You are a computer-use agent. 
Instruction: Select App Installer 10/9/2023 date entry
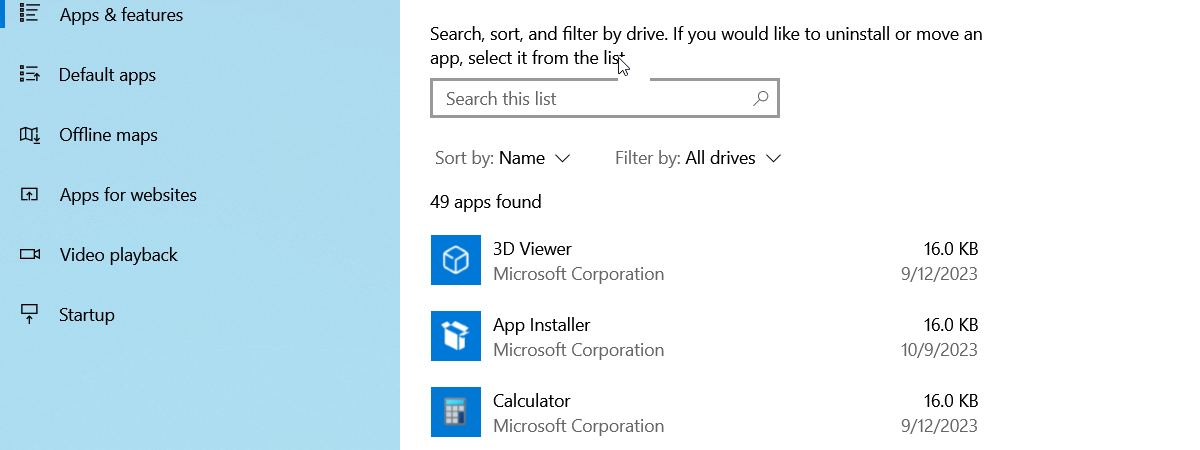[938, 350]
